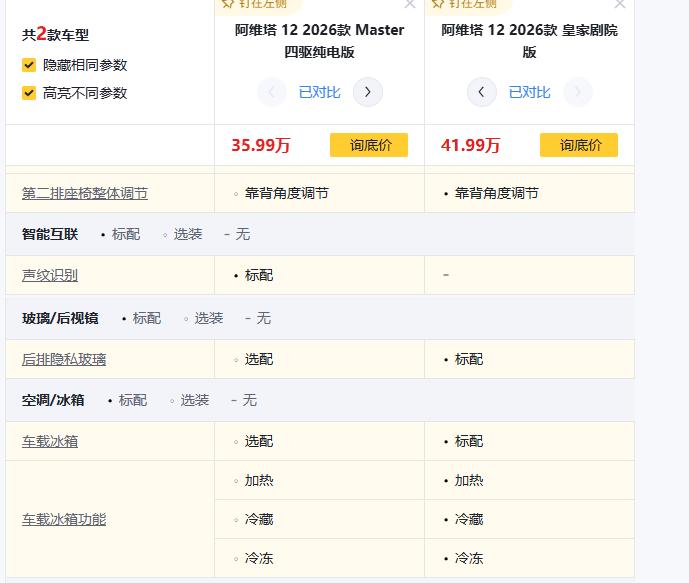This screenshot has width=689, height=583.
Task: Select 标配 cell in 声纹识别 row
Action: coord(319,275)
